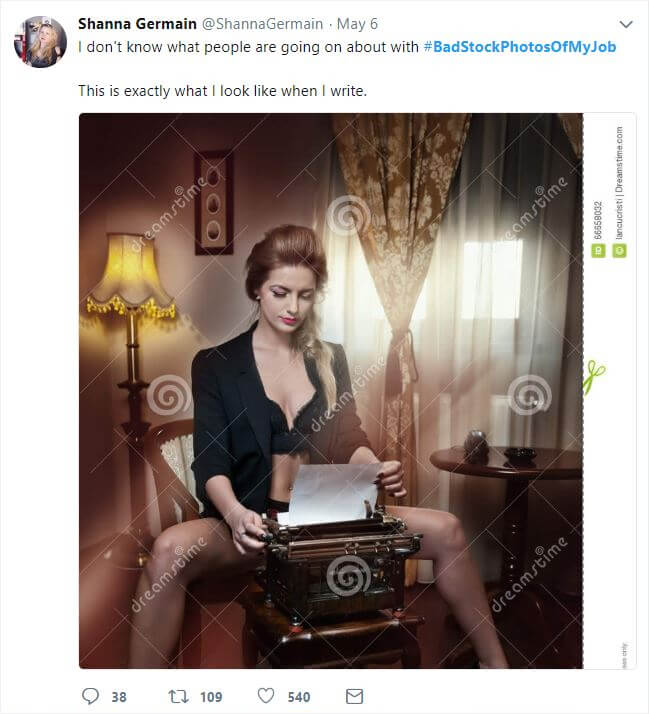This screenshot has height=714, width=649.
Task: Click the 109 retweets count
Action: pyautogui.click(x=211, y=697)
